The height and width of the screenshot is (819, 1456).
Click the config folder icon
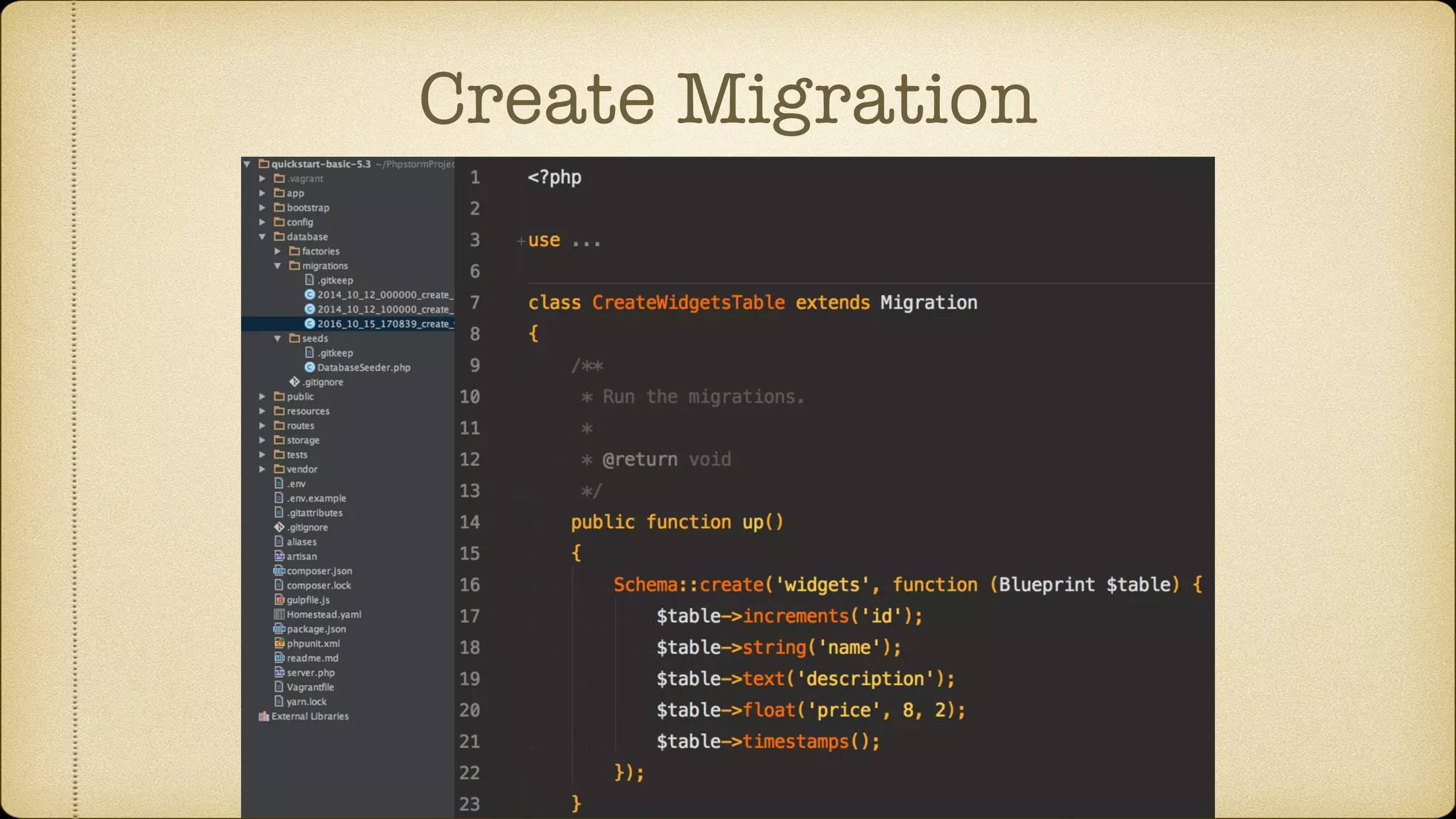point(279,222)
